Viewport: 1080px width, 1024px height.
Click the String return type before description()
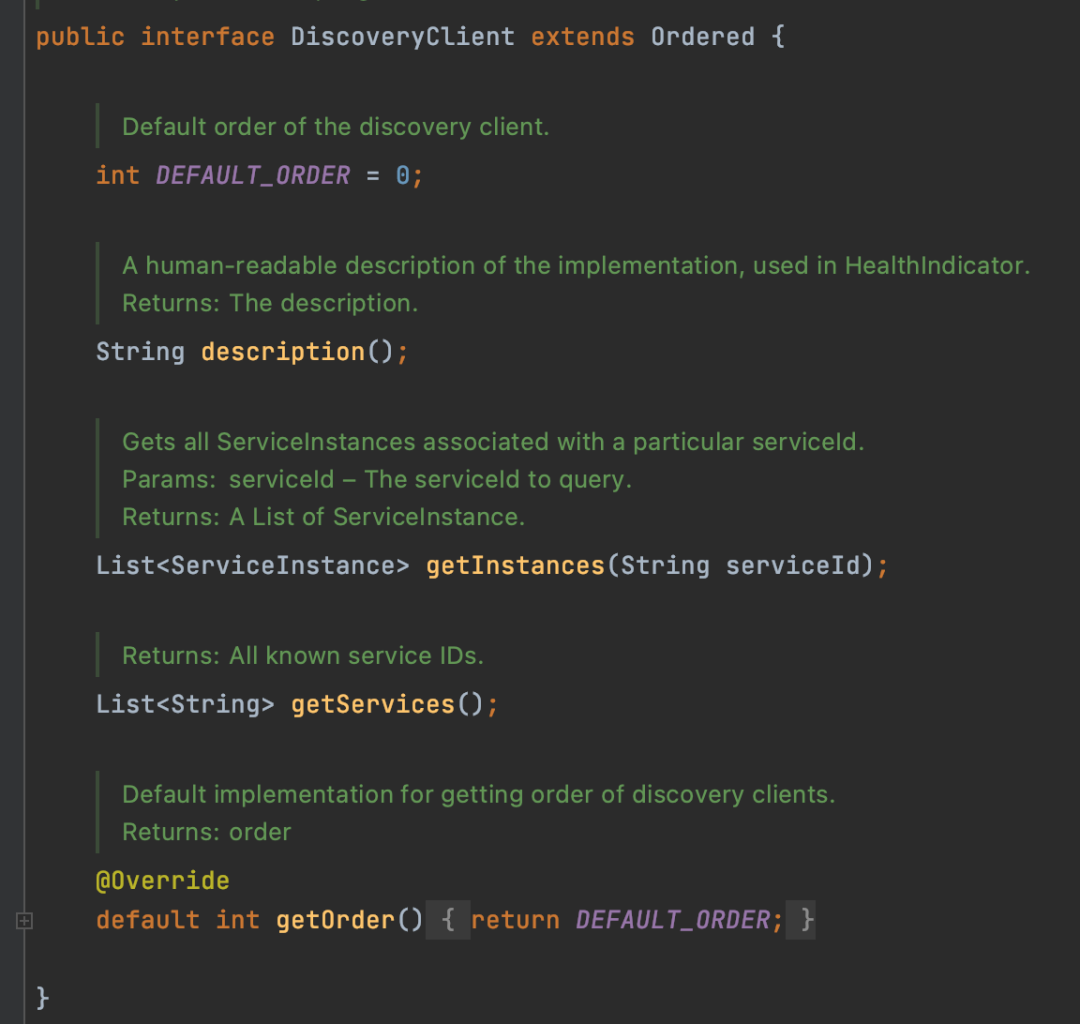(x=140, y=352)
